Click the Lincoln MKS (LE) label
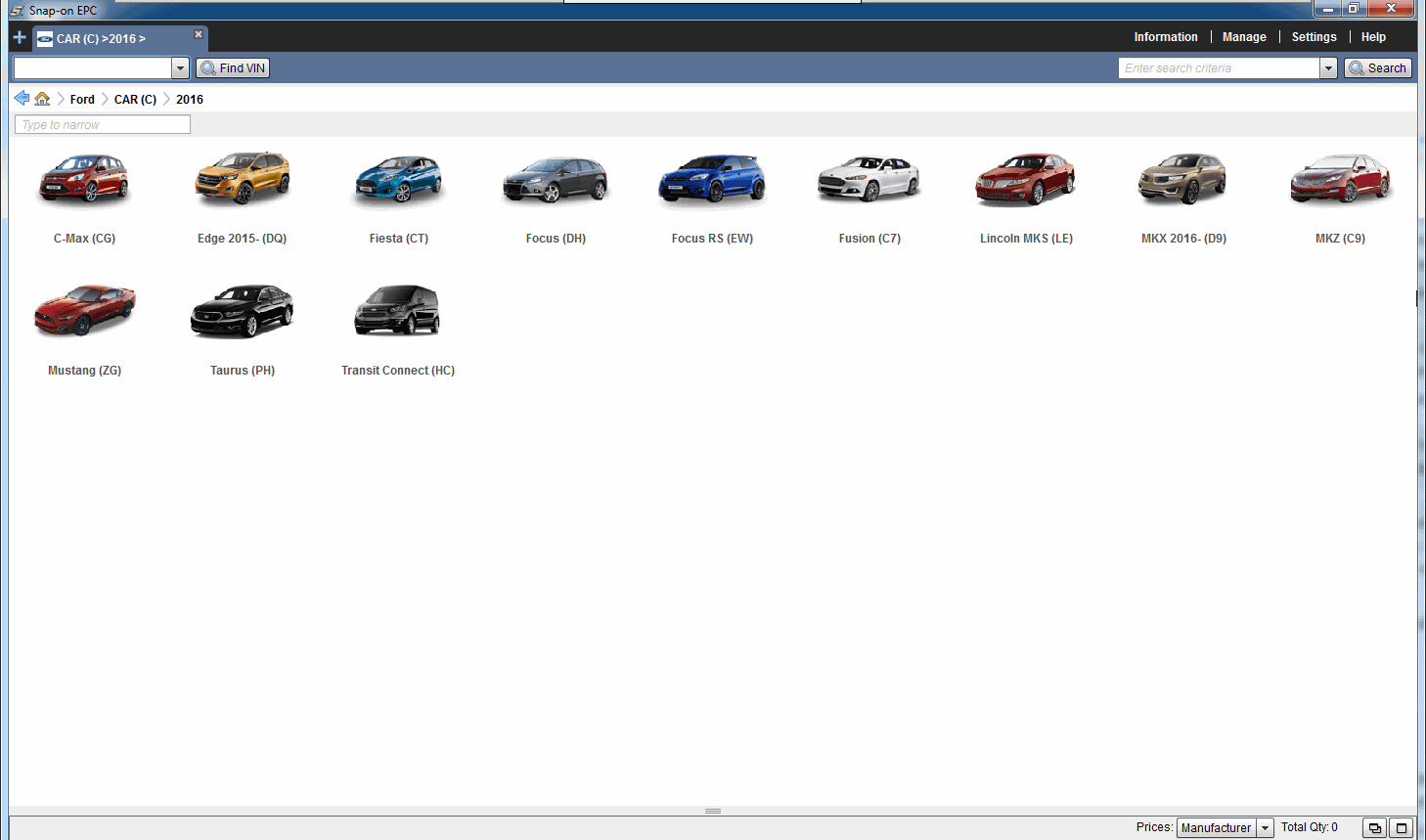This screenshot has width=1426, height=840. pyautogui.click(x=1026, y=239)
